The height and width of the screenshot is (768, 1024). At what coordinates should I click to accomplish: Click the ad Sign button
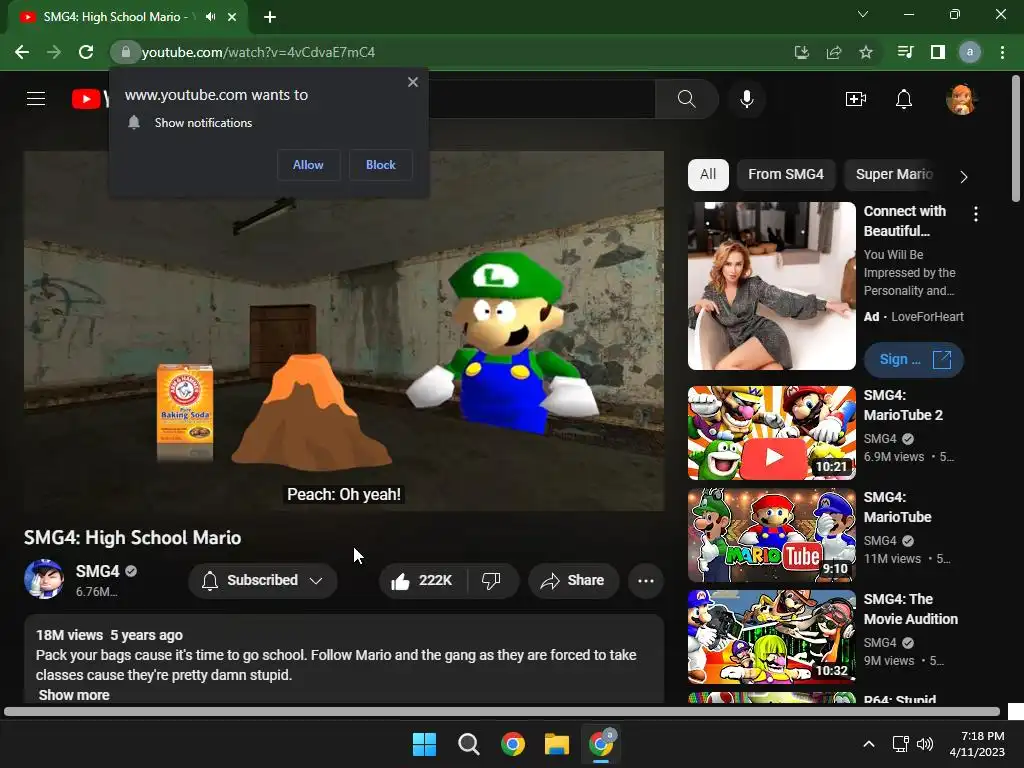point(914,359)
